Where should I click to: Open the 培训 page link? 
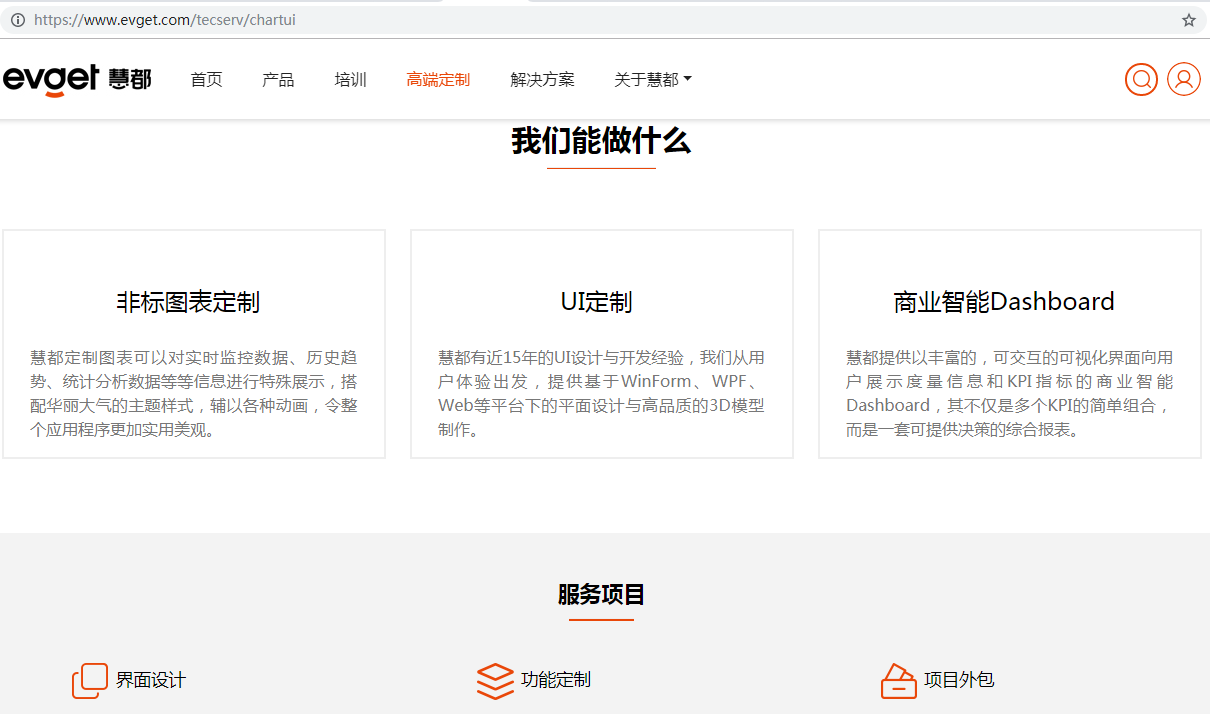tap(350, 79)
